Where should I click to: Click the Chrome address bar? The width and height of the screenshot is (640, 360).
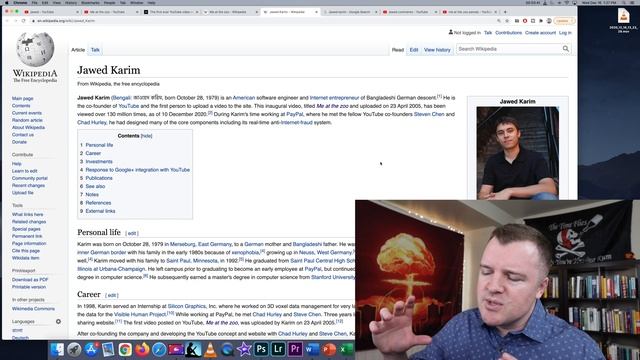coord(261,20)
